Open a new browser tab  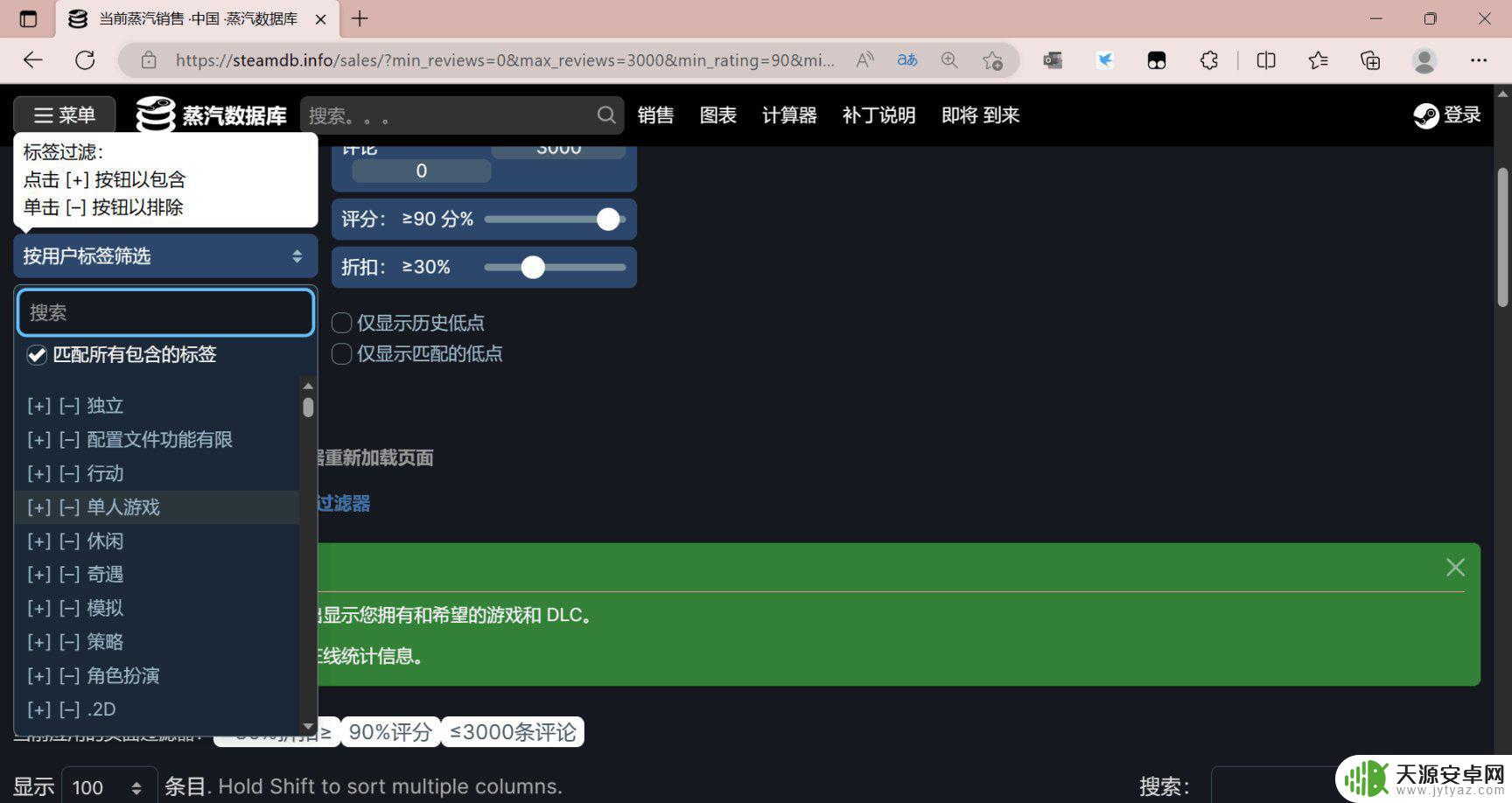tap(360, 18)
